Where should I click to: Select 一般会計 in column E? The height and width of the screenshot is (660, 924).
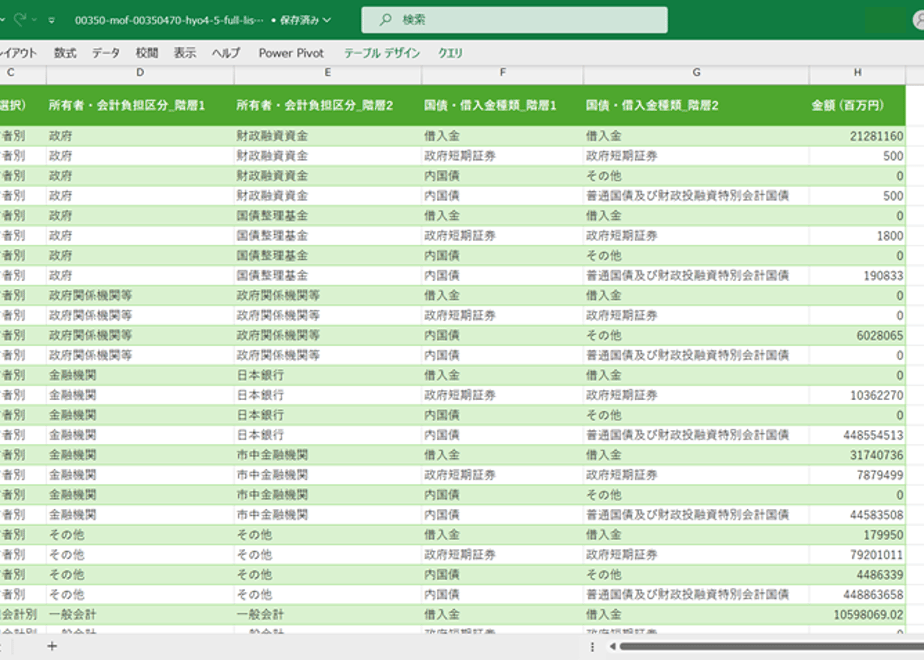[x=328, y=615]
